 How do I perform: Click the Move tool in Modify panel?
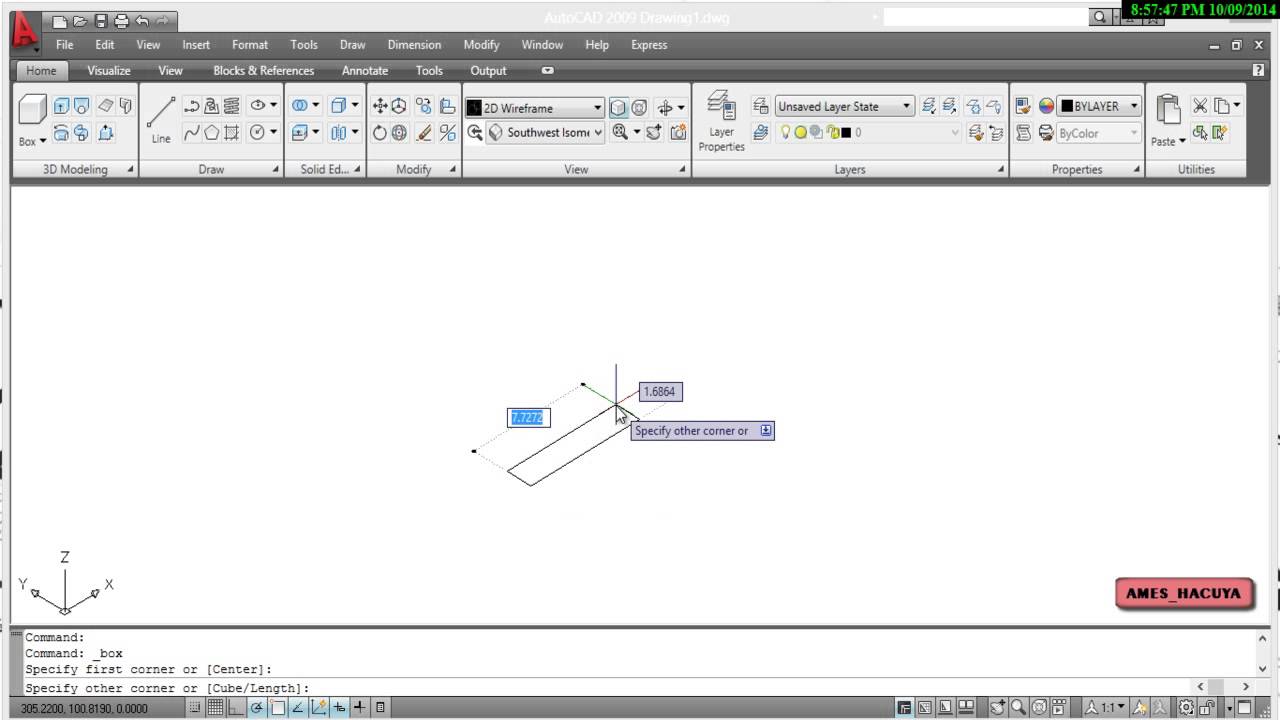380,106
